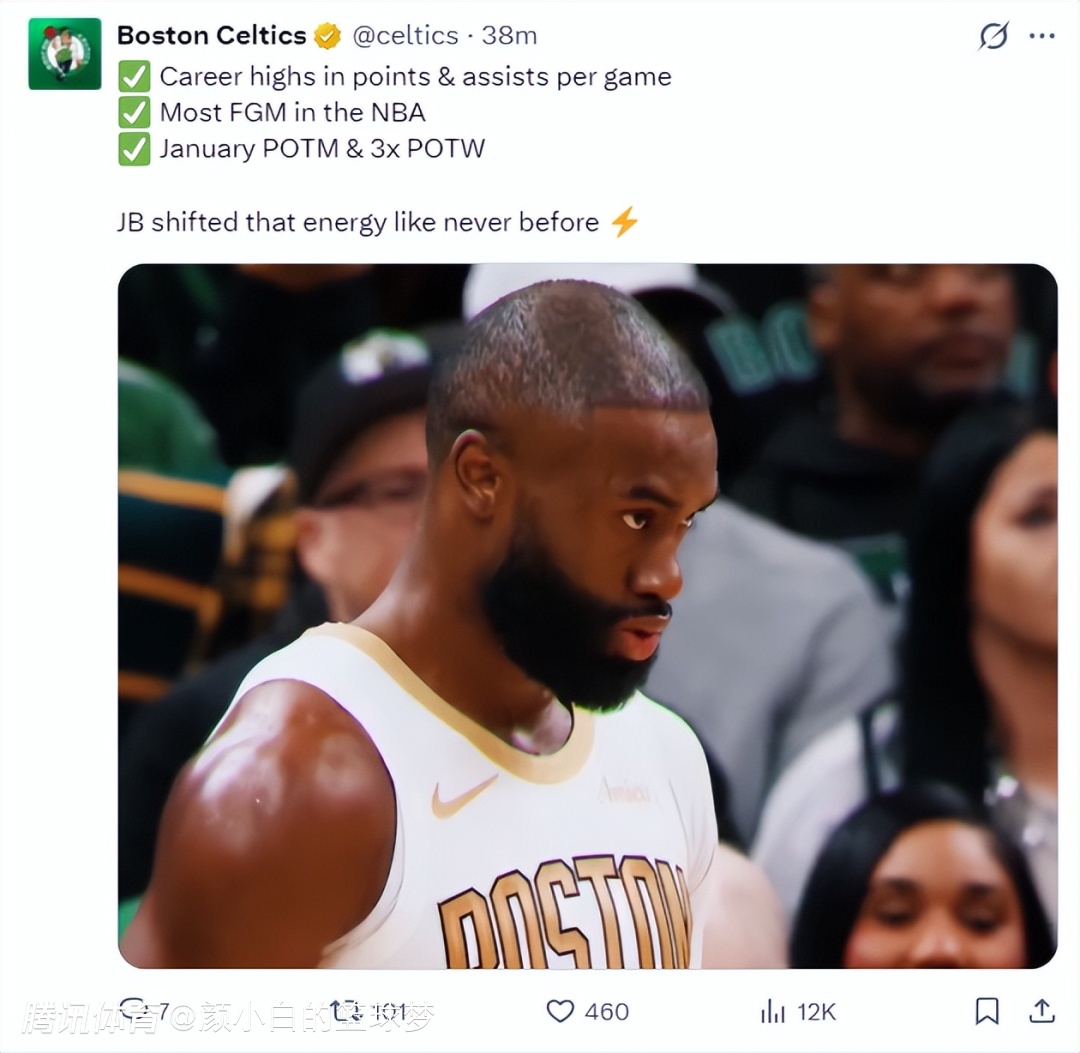Like the tweet with heart icon
This screenshot has width=1080, height=1053.
(560, 1011)
